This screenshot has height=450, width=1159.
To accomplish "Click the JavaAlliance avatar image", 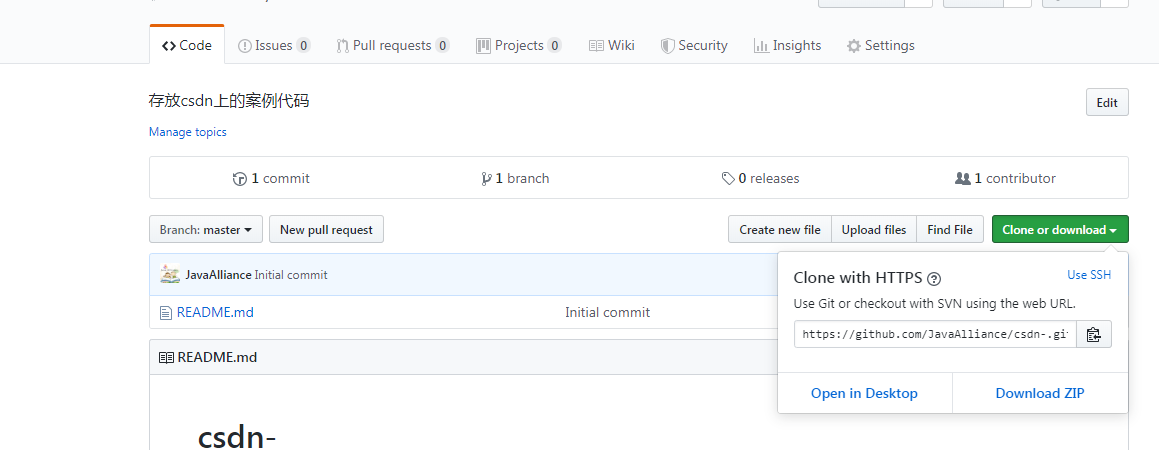I will [170, 274].
